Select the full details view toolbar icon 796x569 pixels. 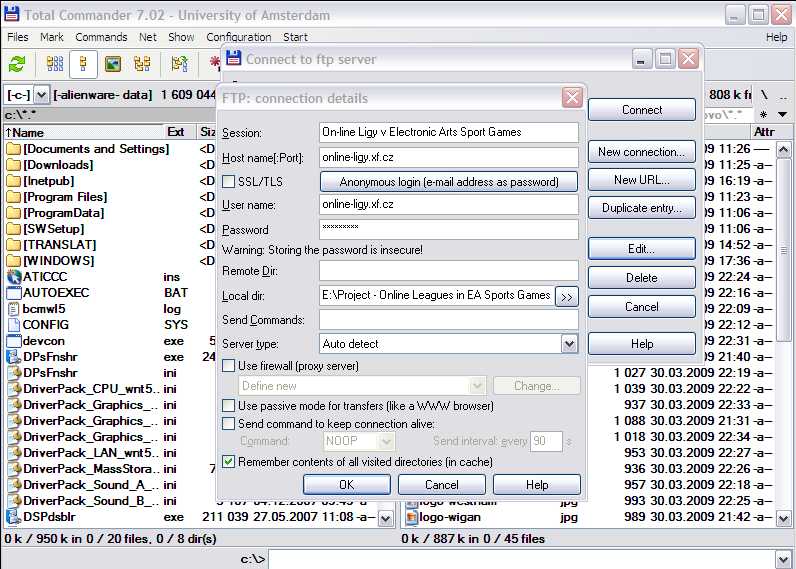tap(83, 64)
